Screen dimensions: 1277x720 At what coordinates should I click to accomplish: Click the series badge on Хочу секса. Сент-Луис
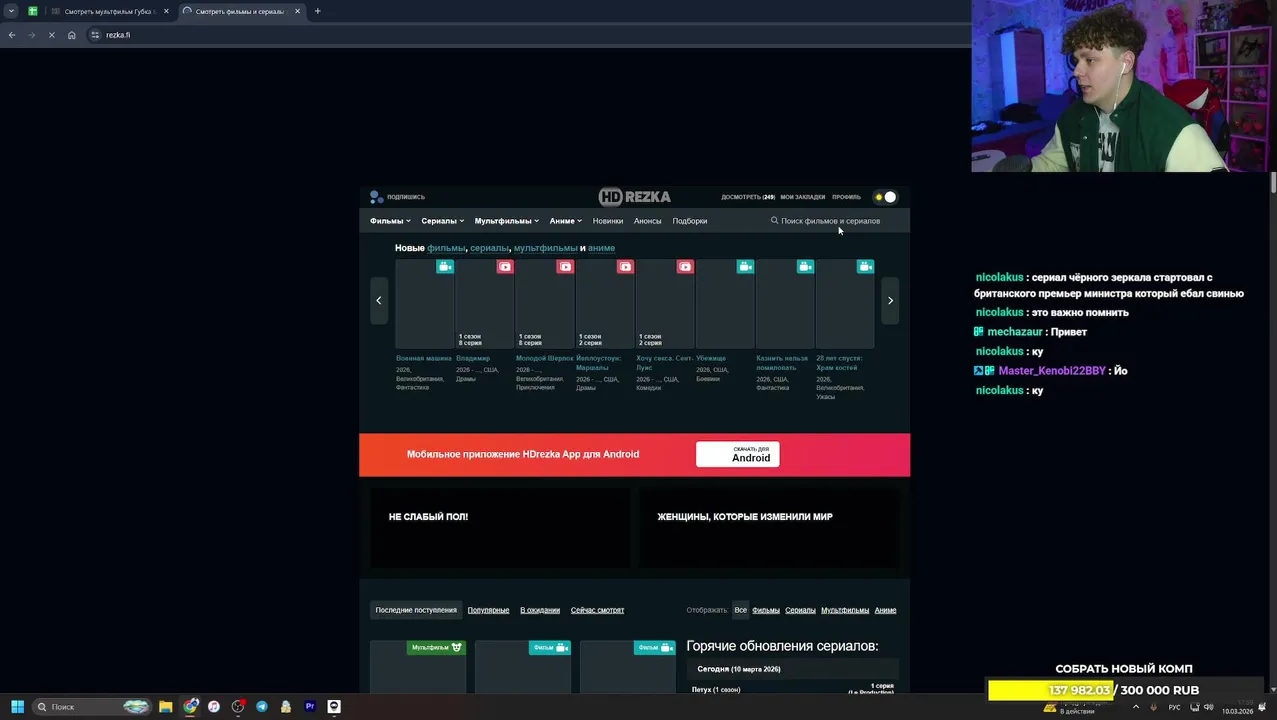pyautogui.click(x=685, y=267)
